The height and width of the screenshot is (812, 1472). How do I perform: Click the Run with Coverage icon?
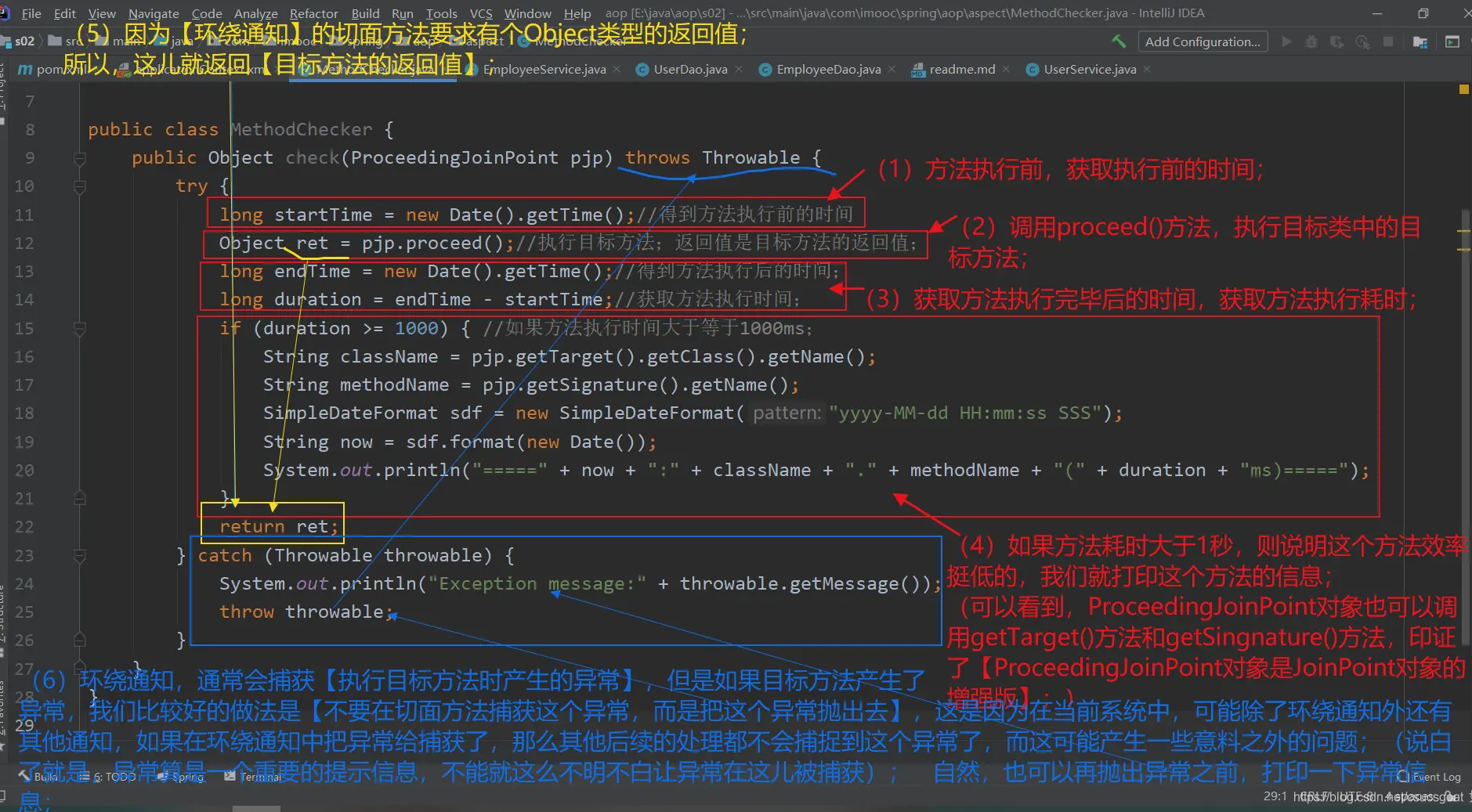pos(1337,42)
